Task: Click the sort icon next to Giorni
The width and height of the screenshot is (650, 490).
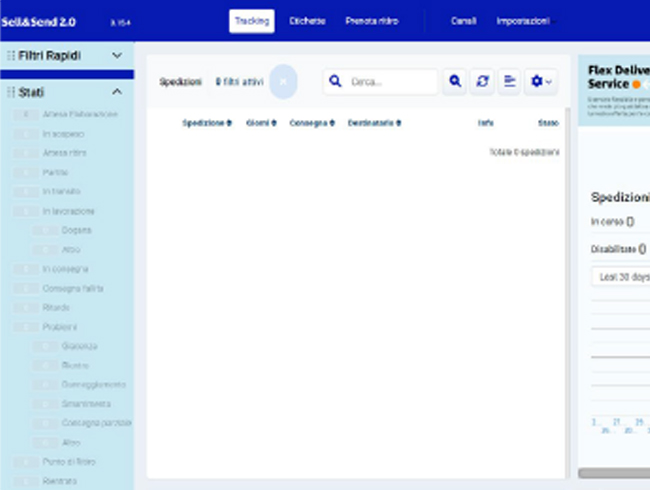Action: coord(274,123)
